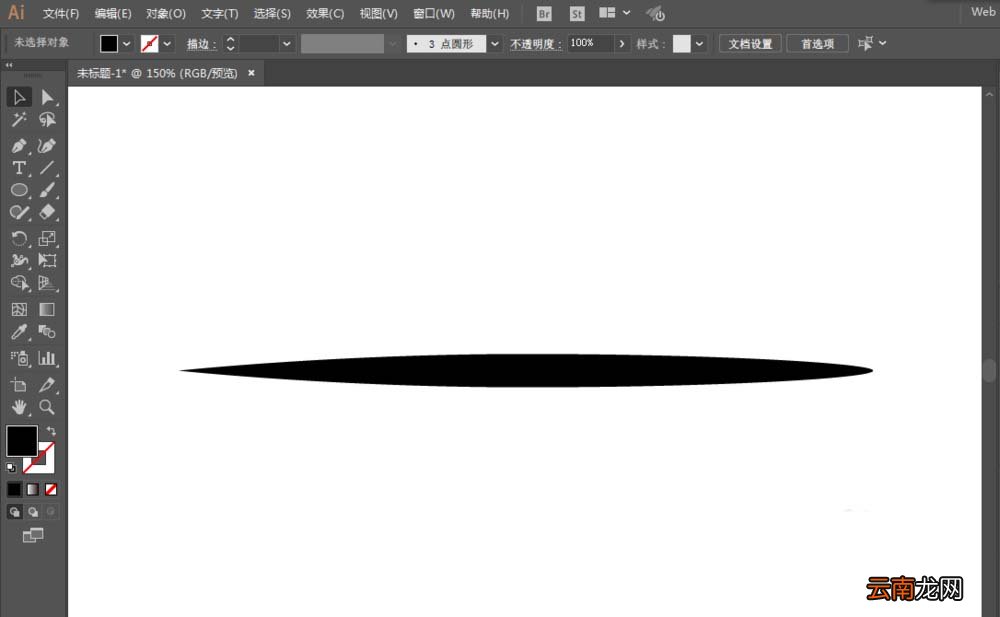
Task: Select the Curvature tool
Action: point(47,146)
